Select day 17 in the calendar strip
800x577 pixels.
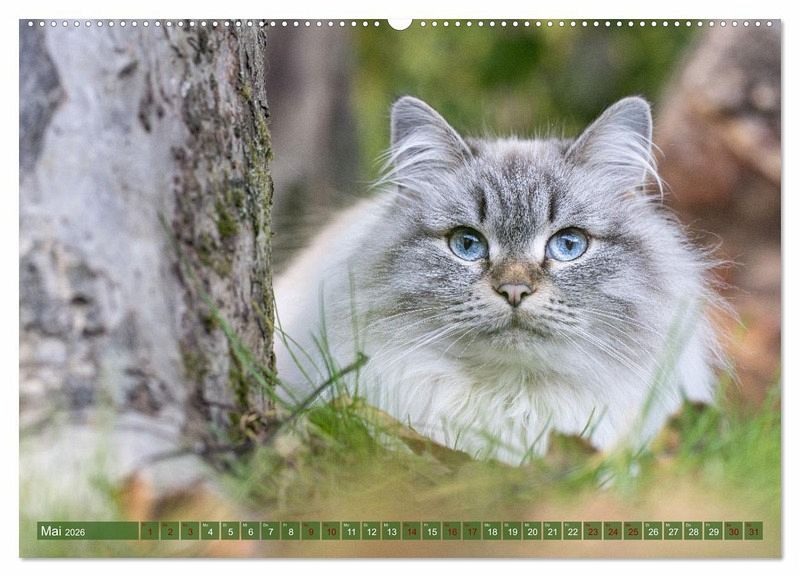[472, 531]
